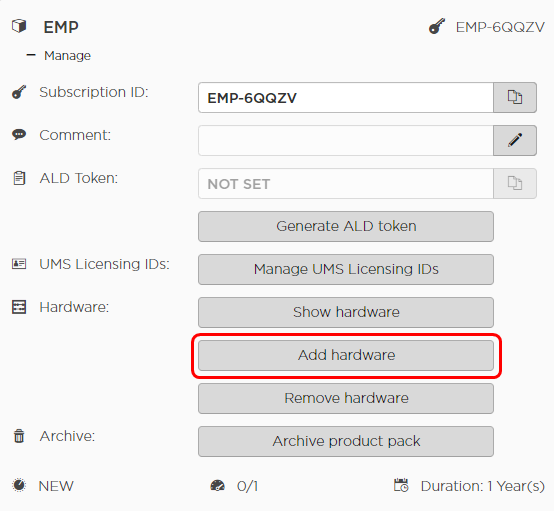
Task: Click the key icon beside EMP-6QQZV header
Action: pyautogui.click(x=437, y=27)
